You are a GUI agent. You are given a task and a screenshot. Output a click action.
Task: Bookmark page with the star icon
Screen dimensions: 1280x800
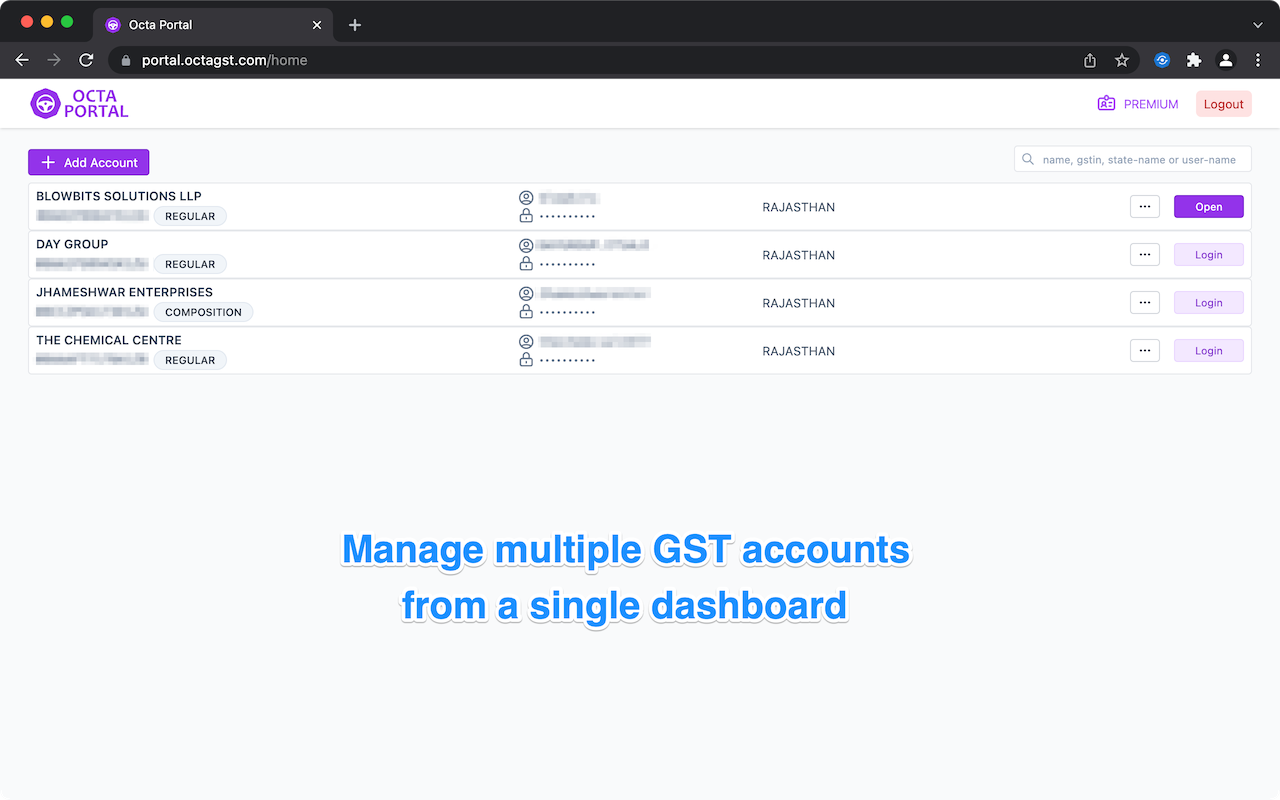[1122, 60]
